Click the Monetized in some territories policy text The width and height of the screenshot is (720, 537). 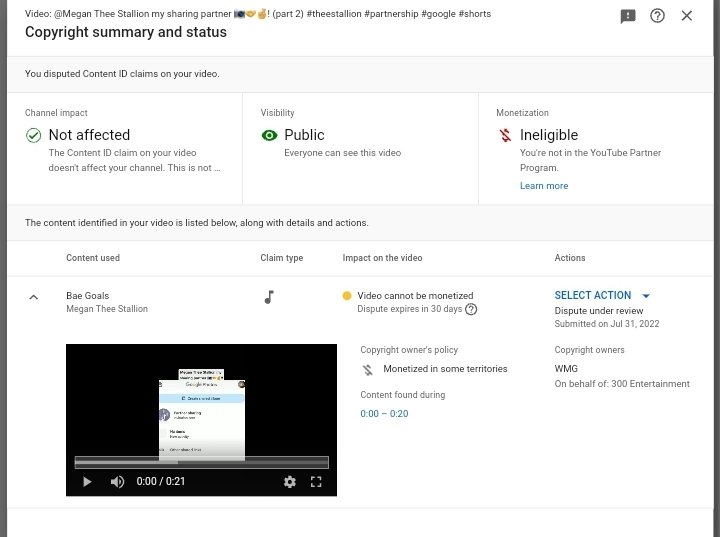click(x=445, y=368)
